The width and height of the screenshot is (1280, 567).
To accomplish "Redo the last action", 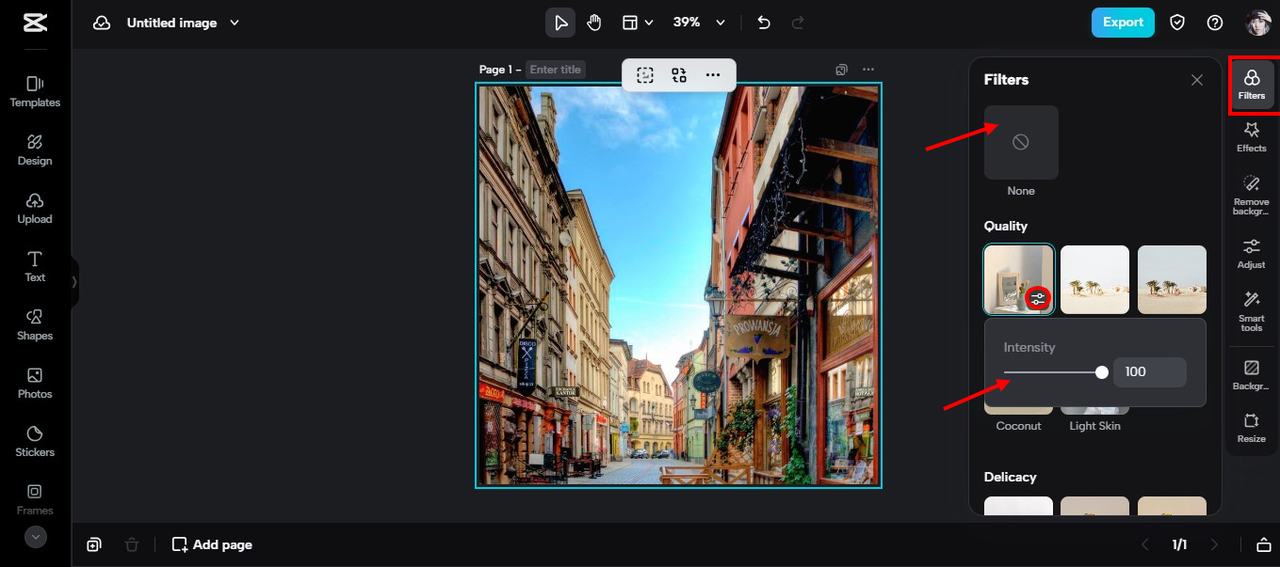I will pyautogui.click(x=798, y=23).
